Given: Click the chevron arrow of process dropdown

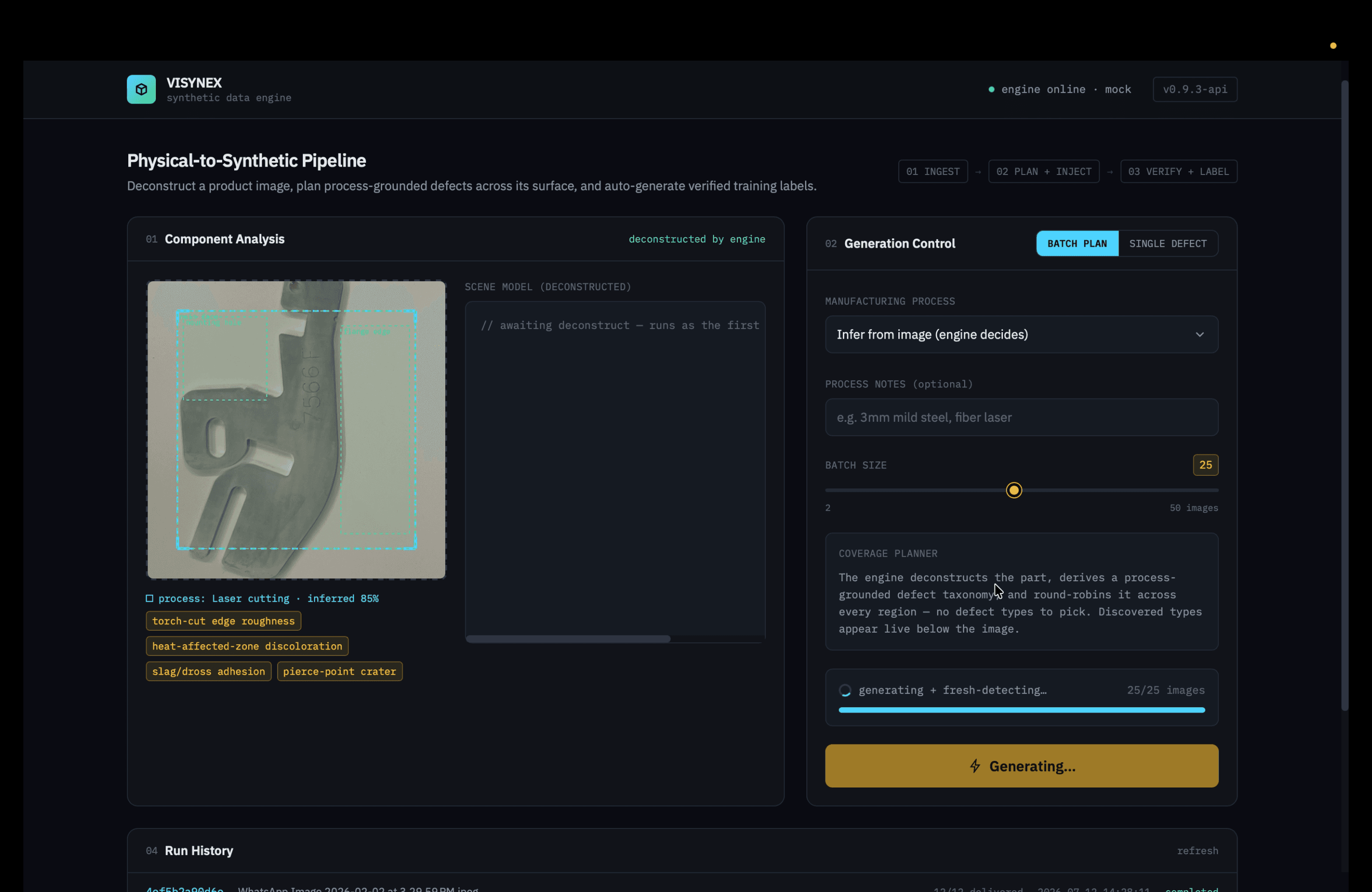Looking at the screenshot, I should [x=1200, y=335].
